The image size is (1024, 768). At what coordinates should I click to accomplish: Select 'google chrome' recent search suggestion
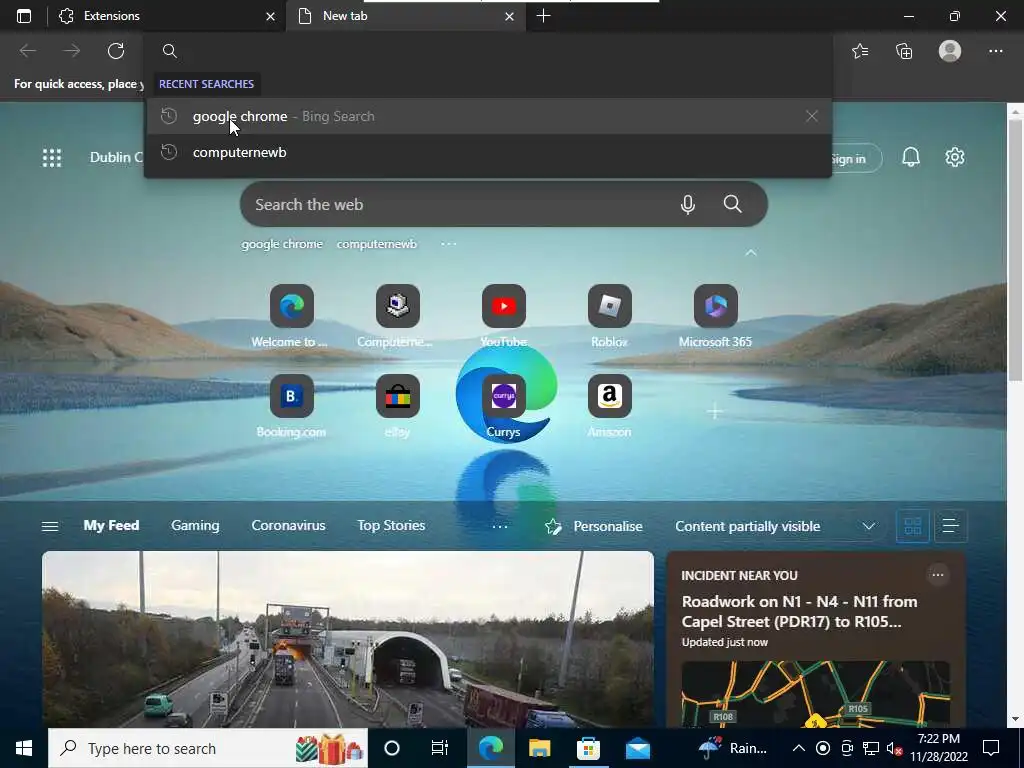click(x=487, y=116)
